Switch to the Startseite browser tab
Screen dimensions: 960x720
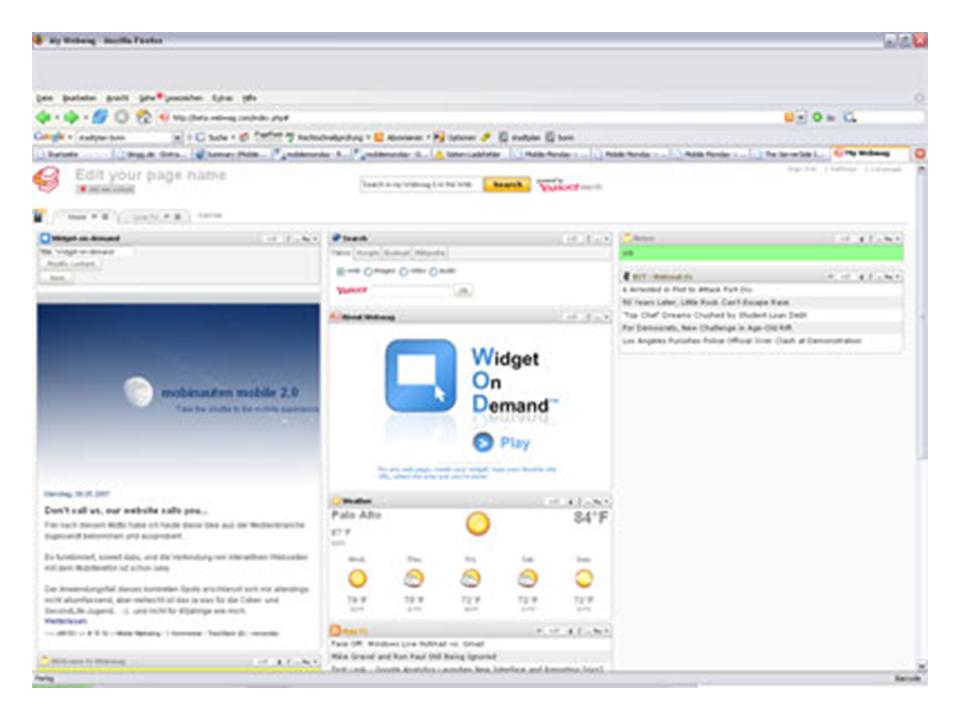(73, 154)
